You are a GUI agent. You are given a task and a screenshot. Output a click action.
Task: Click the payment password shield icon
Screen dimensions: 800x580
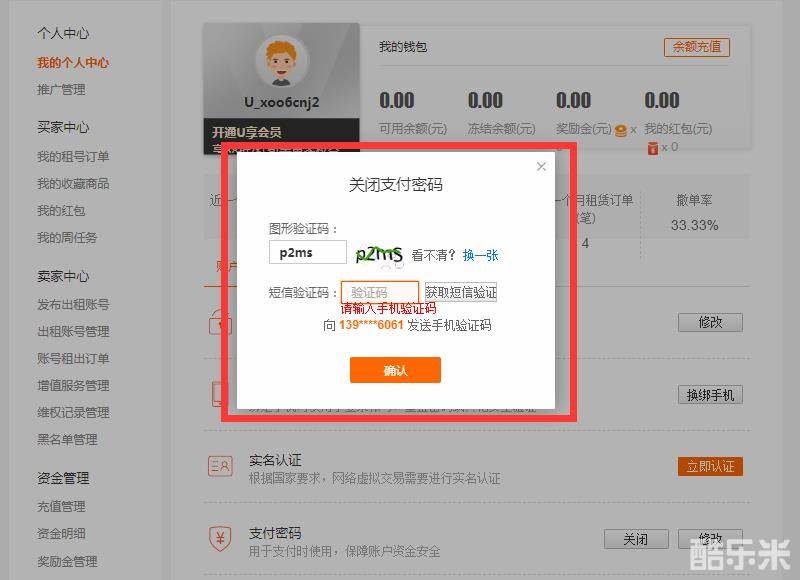pyautogui.click(x=220, y=539)
